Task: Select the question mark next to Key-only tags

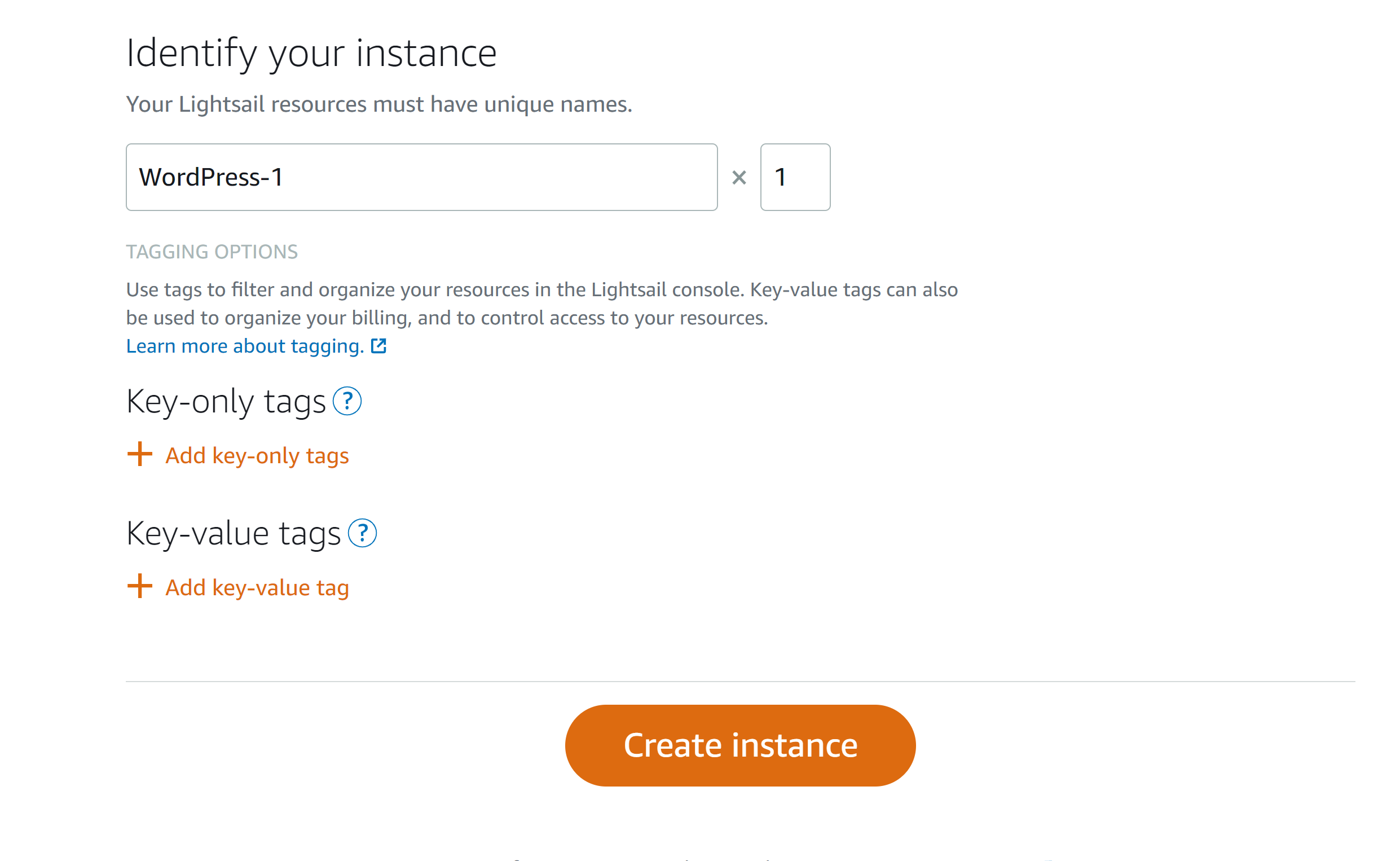Action: [347, 403]
